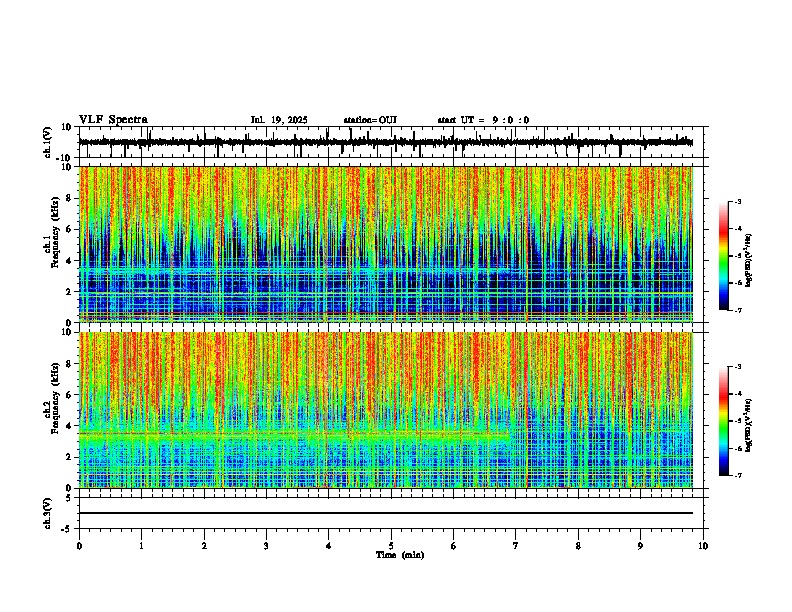Click the ch.3 flat voltage trace

386,513
